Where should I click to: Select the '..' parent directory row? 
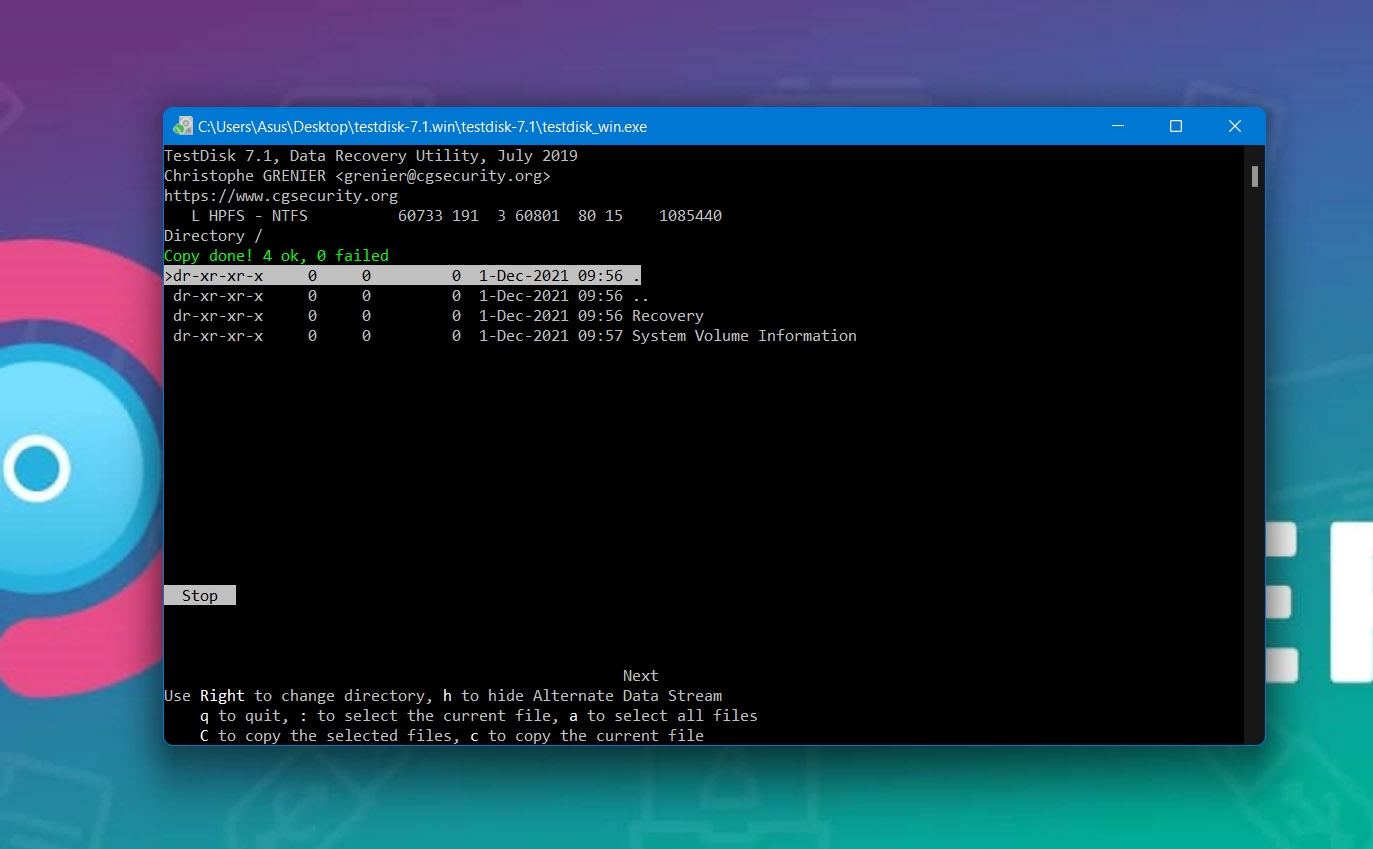[x=411, y=296]
